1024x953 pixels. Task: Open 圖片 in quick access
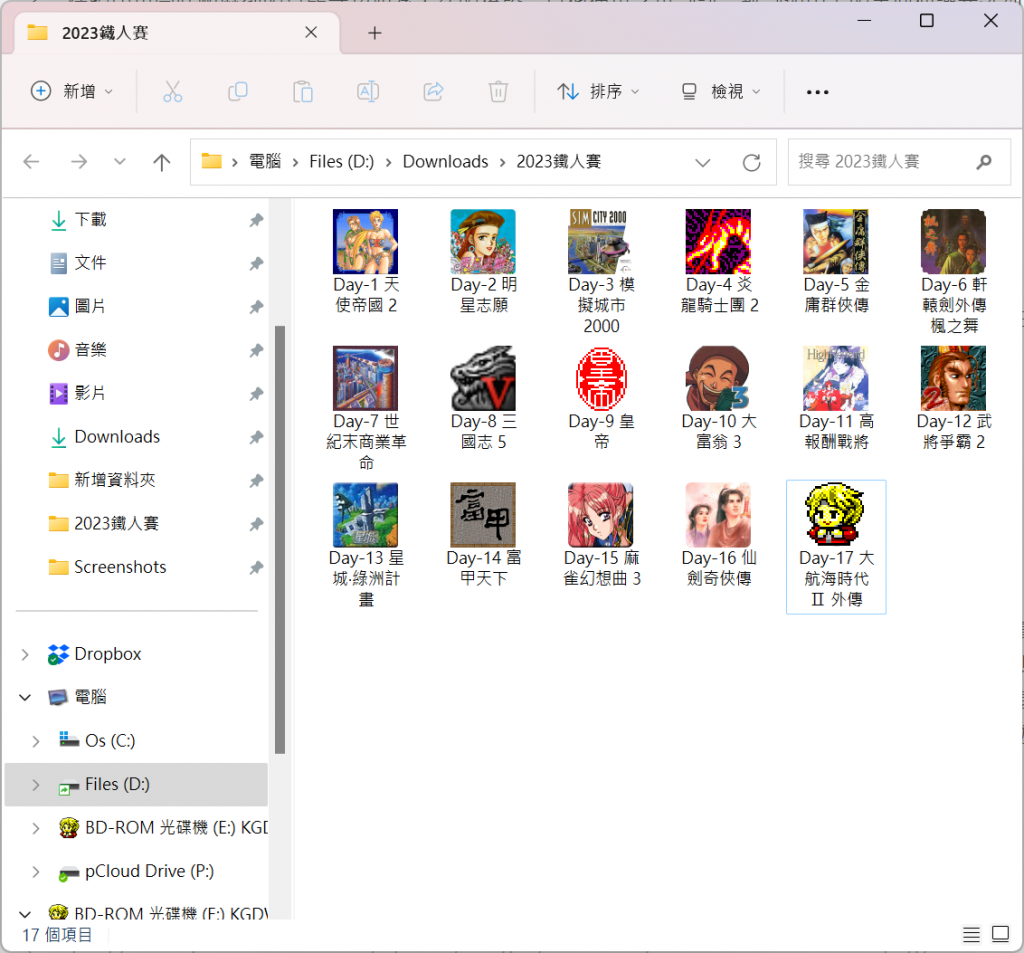[x=91, y=306]
